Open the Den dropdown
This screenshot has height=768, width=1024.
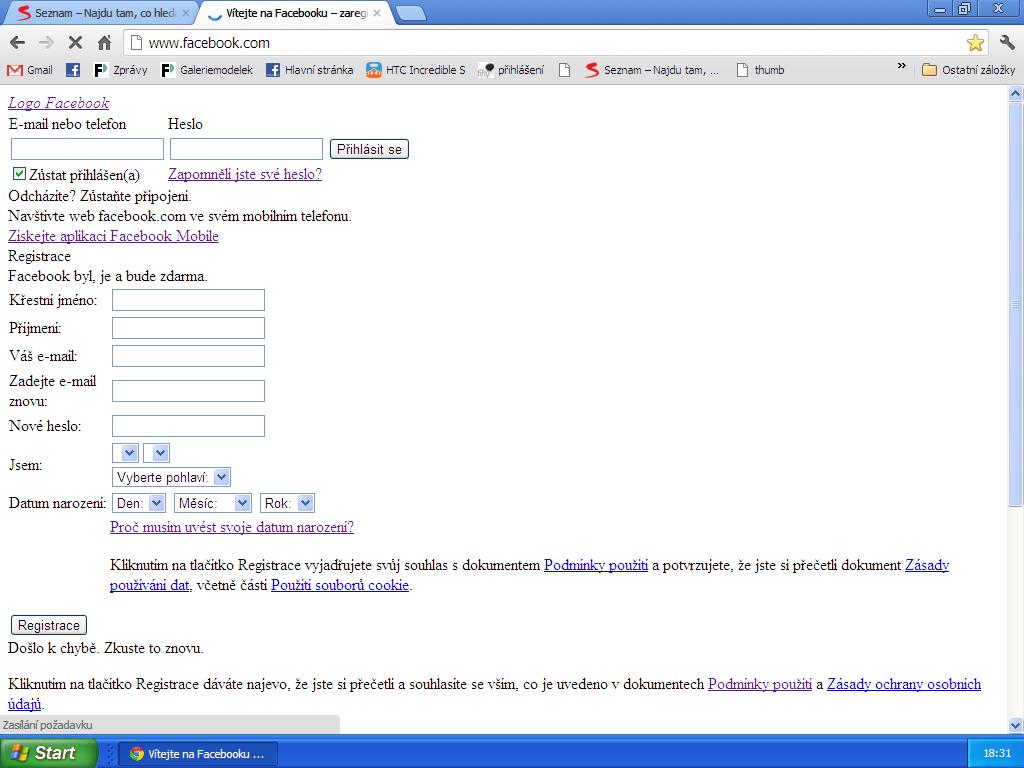pyautogui.click(x=139, y=504)
